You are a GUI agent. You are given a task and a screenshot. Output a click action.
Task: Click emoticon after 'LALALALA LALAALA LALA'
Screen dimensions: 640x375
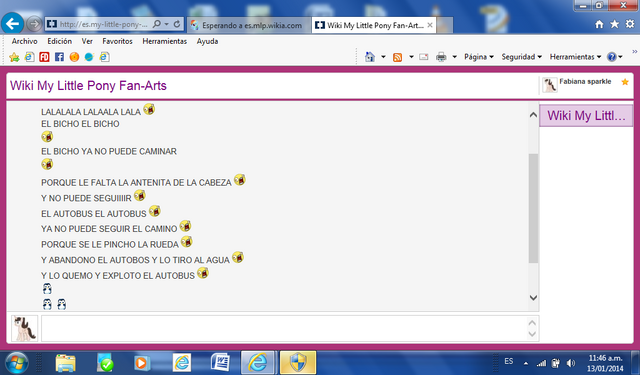coord(149,109)
